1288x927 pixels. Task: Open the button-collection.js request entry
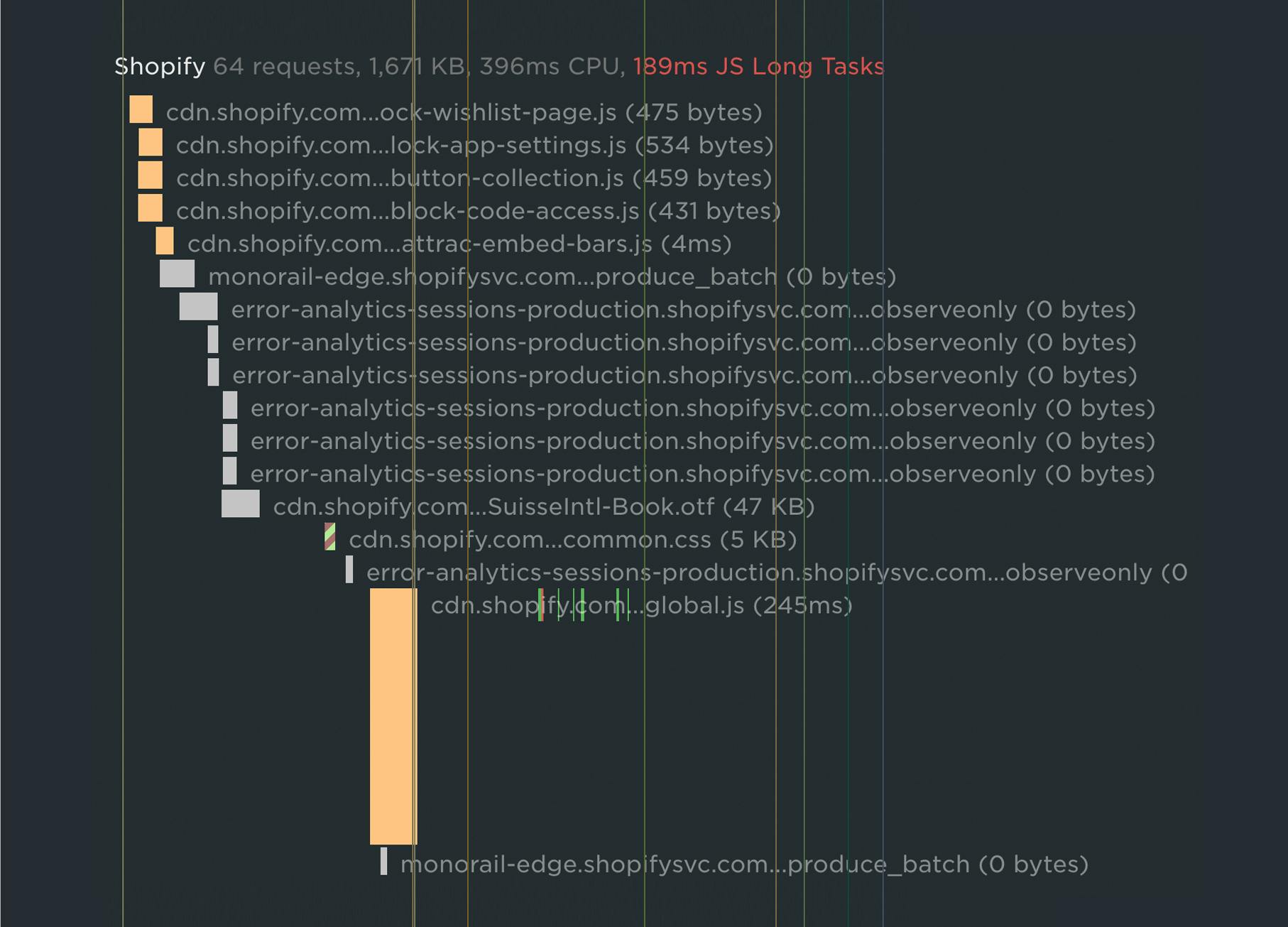coord(474,178)
